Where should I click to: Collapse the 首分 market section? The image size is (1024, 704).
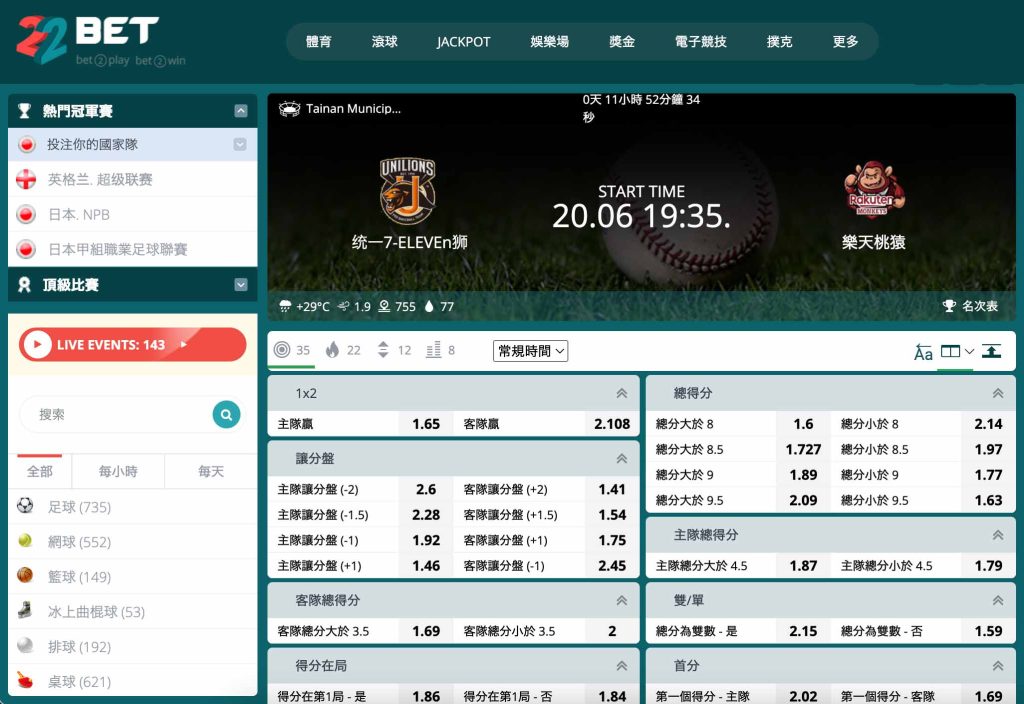click(998, 665)
